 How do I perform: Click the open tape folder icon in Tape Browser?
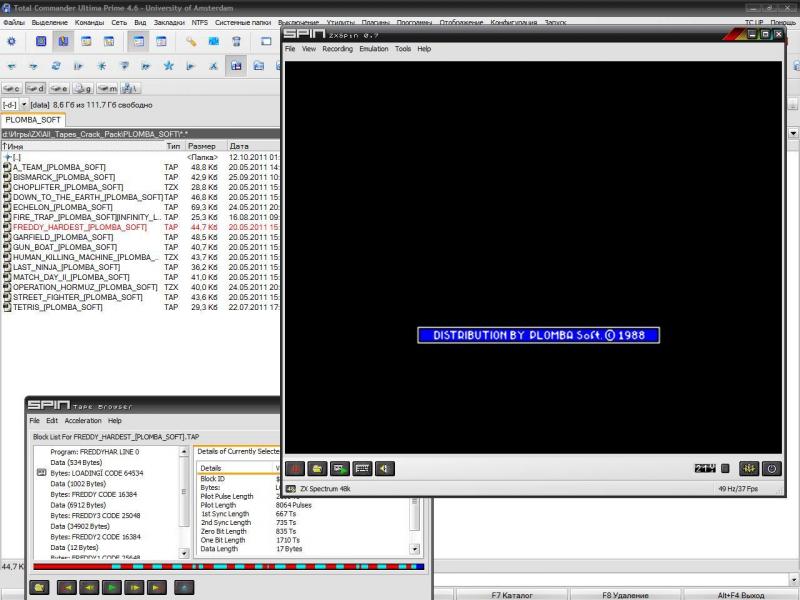39,587
